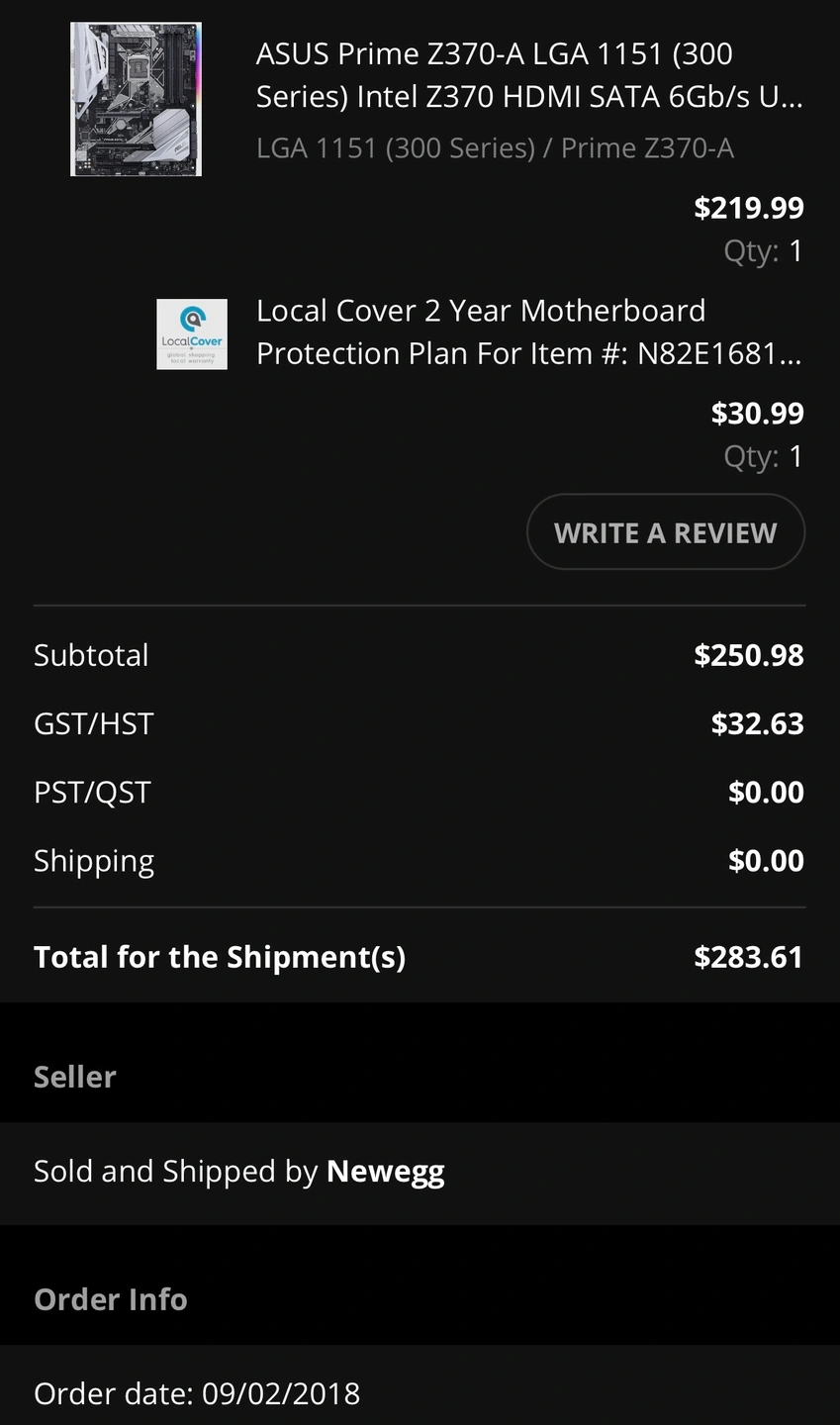Tap the Order Info section header
The height and width of the screenshot is (1425, 840).
click(x=111, y=1299)
